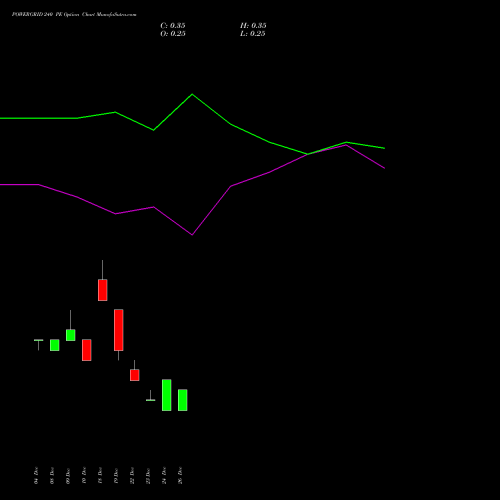The image size is (500, 500).
Task: Select the 08 Dec date label
Action: [x=52, y=476]
